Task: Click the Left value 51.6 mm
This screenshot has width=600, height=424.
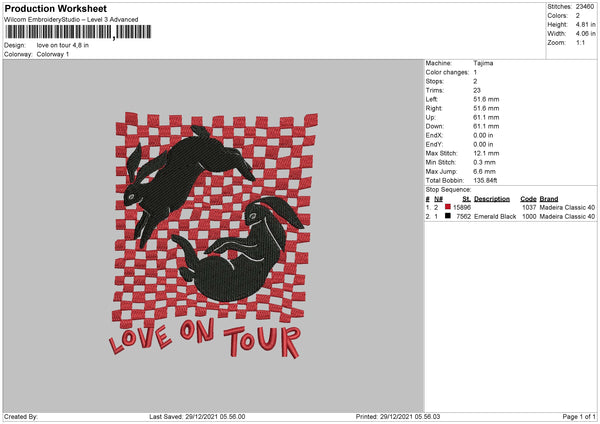Action: pyautogui.click(x=486, y=99)
